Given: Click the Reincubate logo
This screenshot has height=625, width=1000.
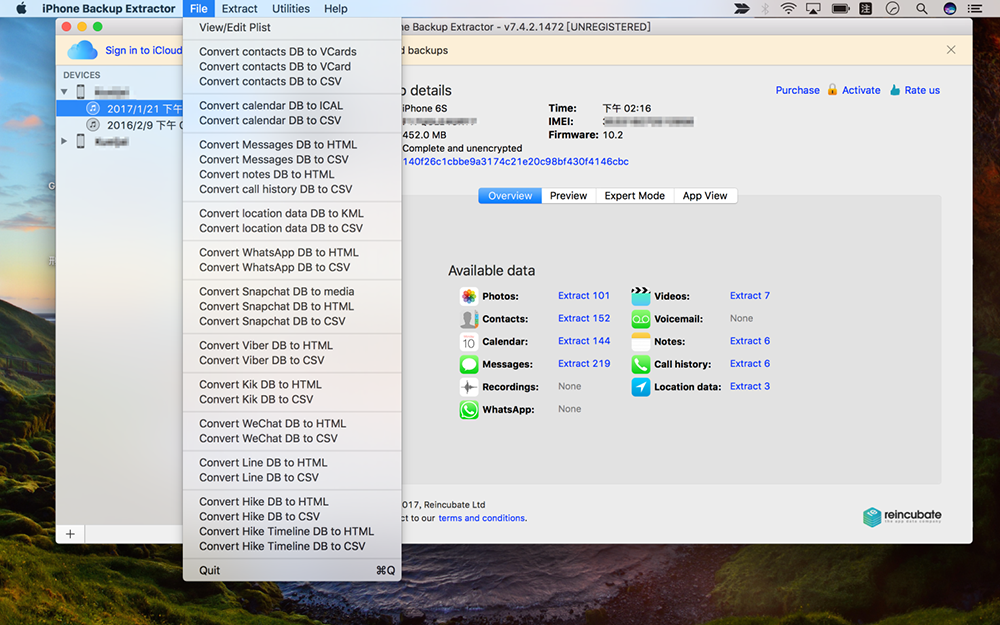Looking at the screenshot, I should tap(902, 516).
